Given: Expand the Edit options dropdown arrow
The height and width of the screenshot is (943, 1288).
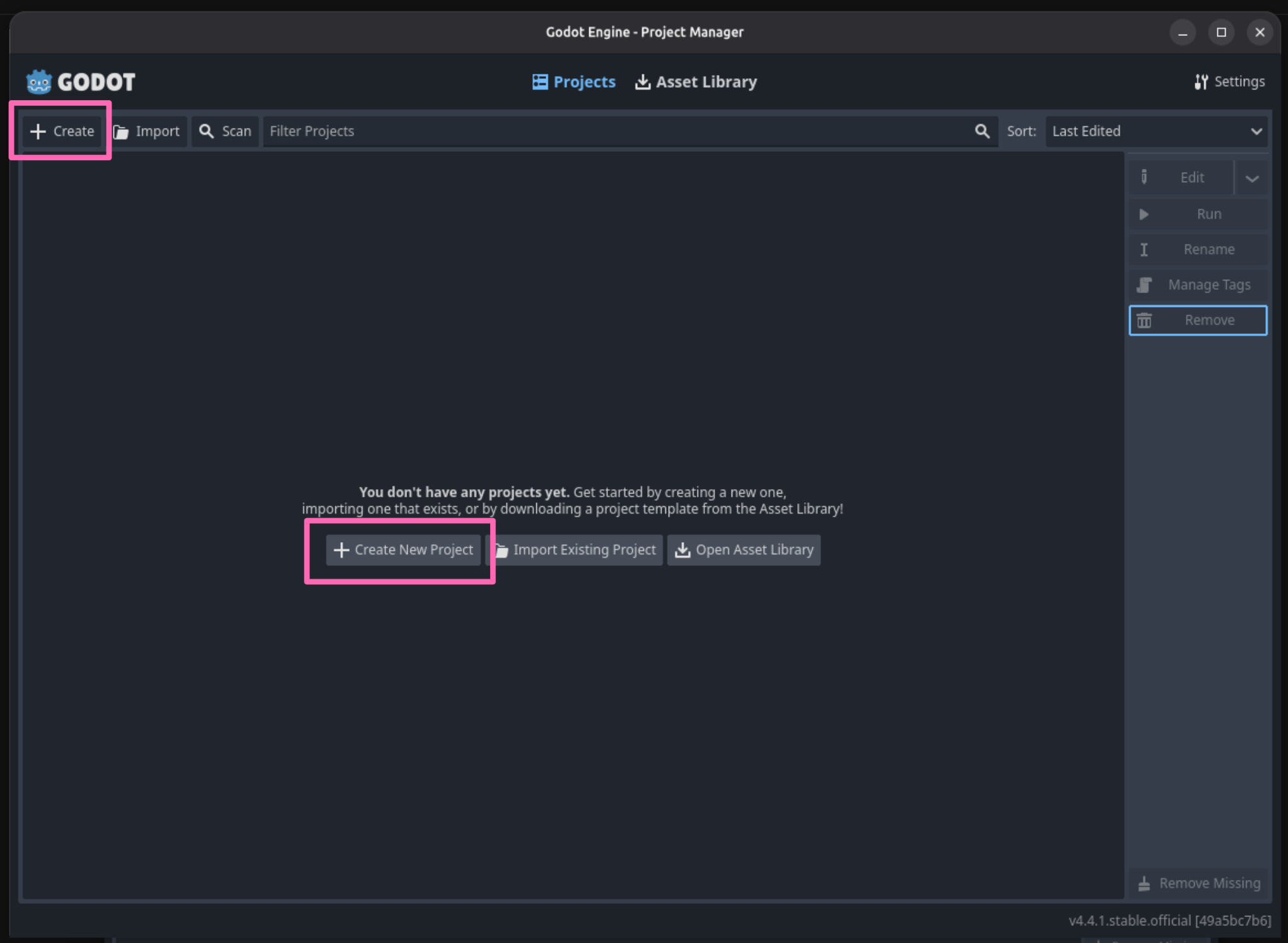Looking at the screenshot, I should point(1251,178).
